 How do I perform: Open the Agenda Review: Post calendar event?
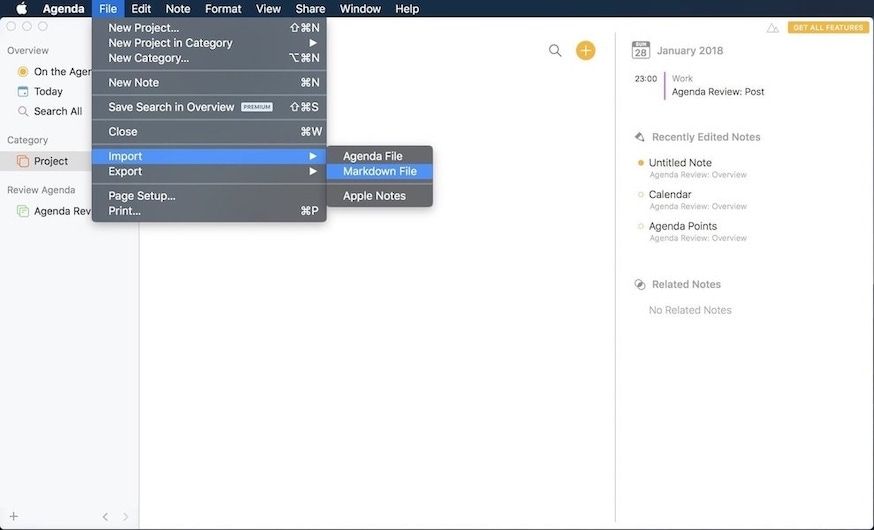click(x=717, y=92)
